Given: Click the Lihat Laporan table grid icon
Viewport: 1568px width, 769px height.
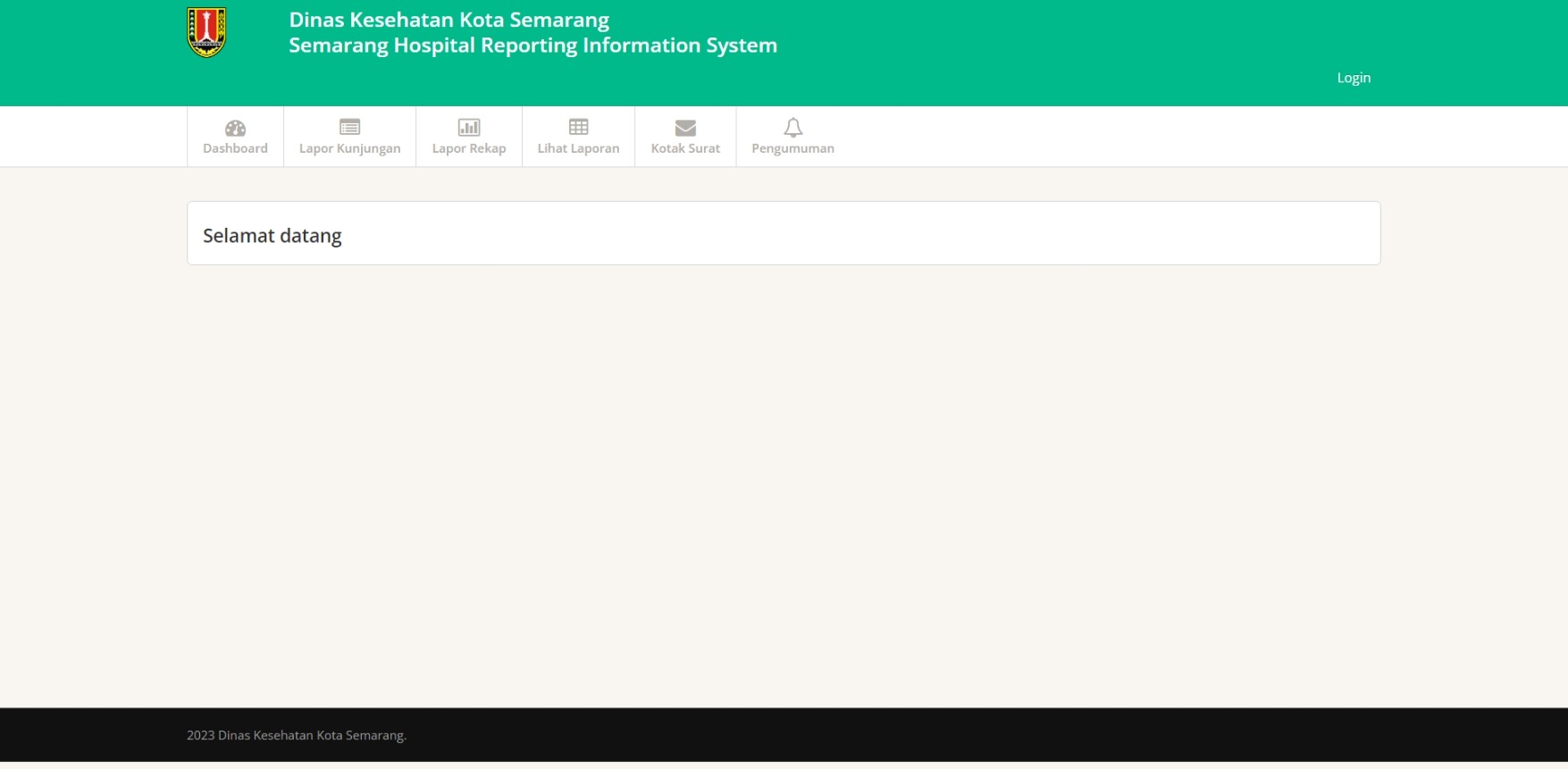Looking at the screenshot, I should tap(578, 127).
